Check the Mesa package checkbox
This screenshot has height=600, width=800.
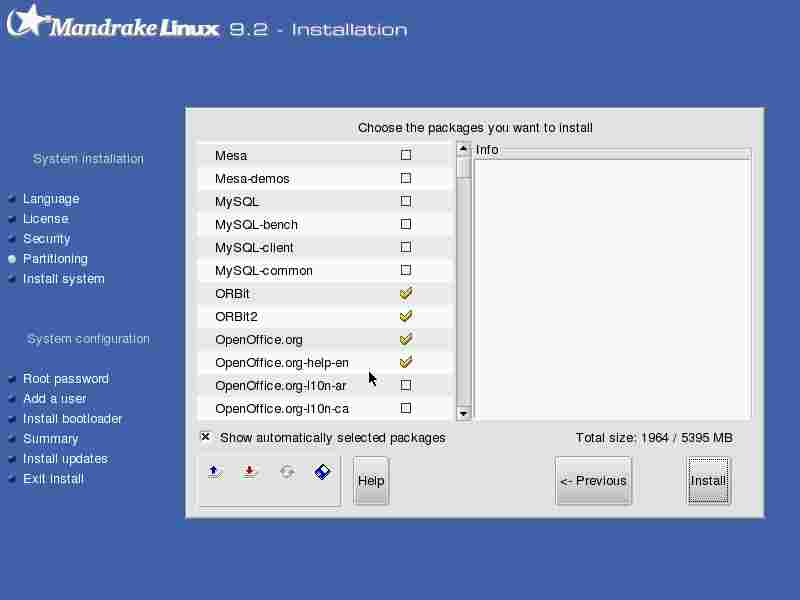(x=406, y=155)
